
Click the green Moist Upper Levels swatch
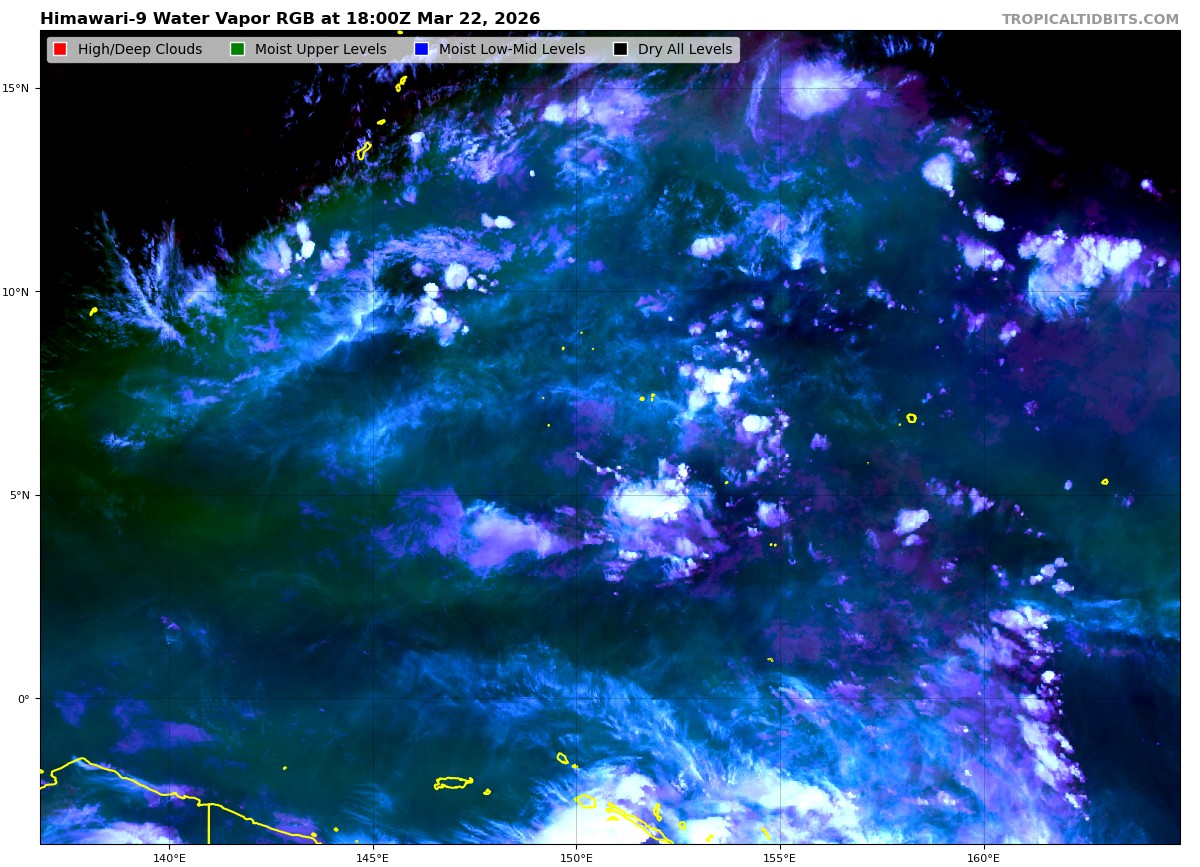click(x=237, y=49)
